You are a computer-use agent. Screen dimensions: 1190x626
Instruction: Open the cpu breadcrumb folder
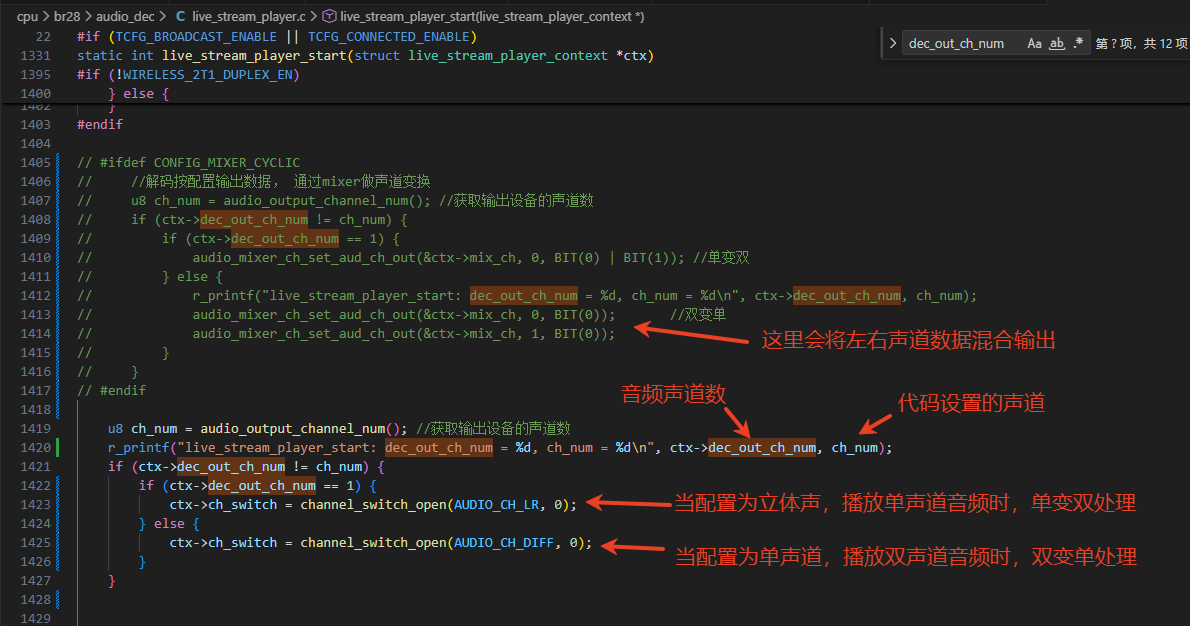tap(27, 16)
